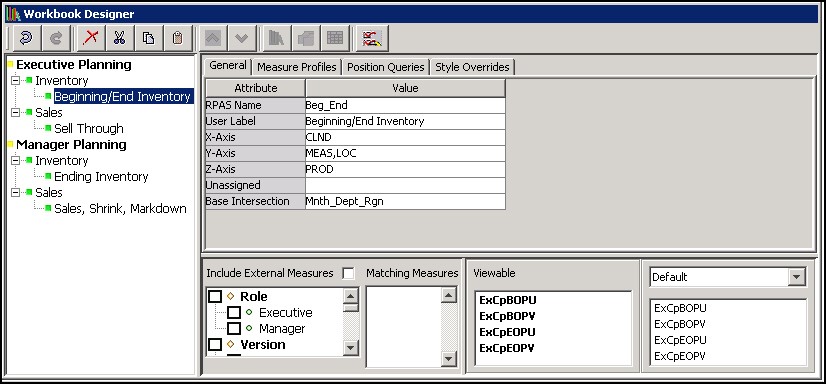Click the X-Axis value CLND
This screenshot has width=826, height=384.
405,137
